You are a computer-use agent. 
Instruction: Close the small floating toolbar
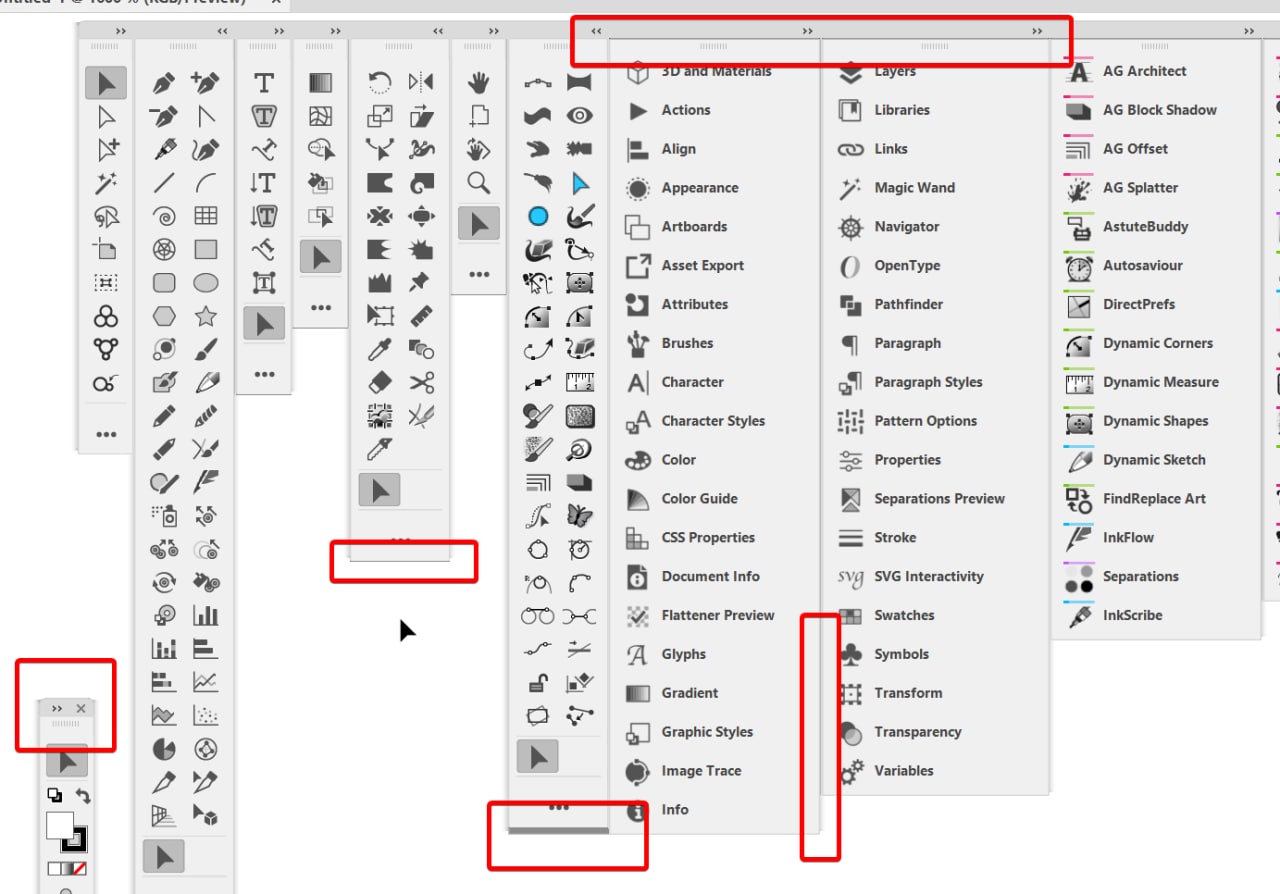(81, 708)
